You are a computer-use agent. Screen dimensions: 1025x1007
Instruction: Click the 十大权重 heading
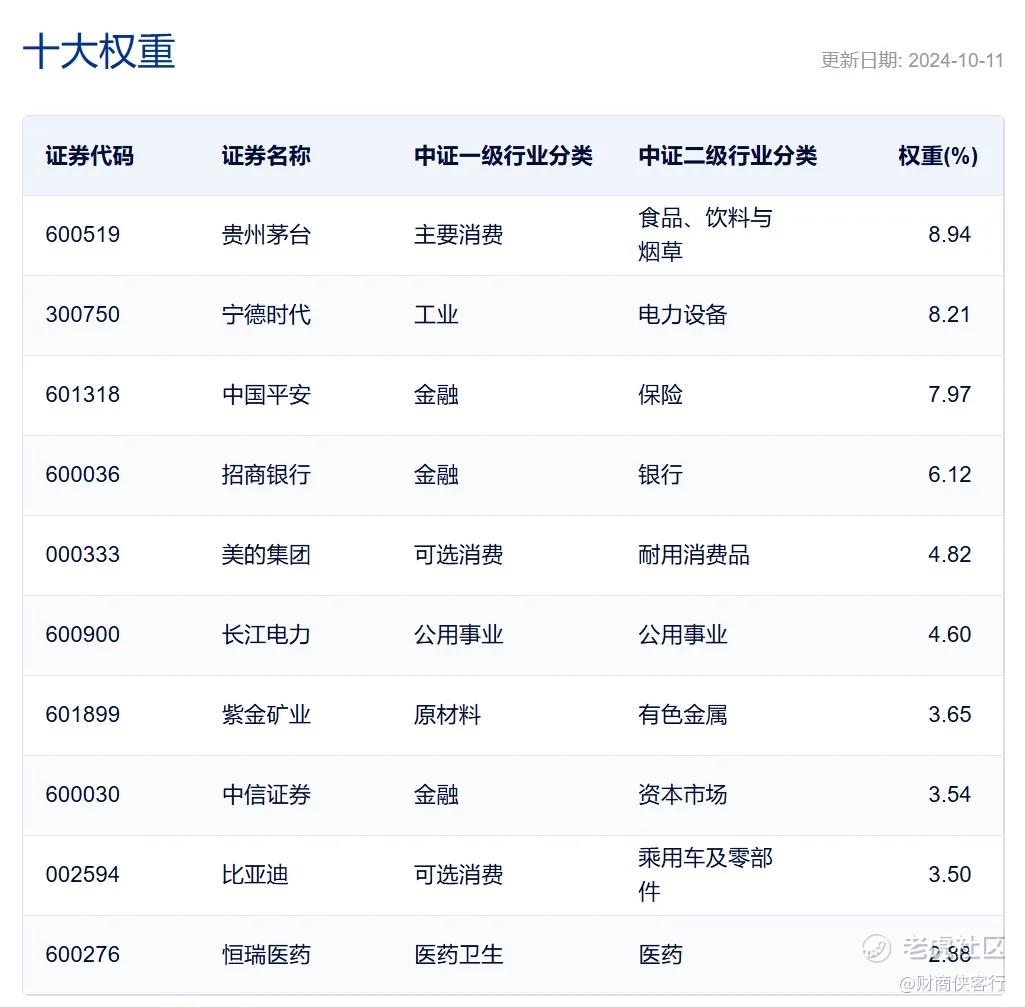(99, 52)
